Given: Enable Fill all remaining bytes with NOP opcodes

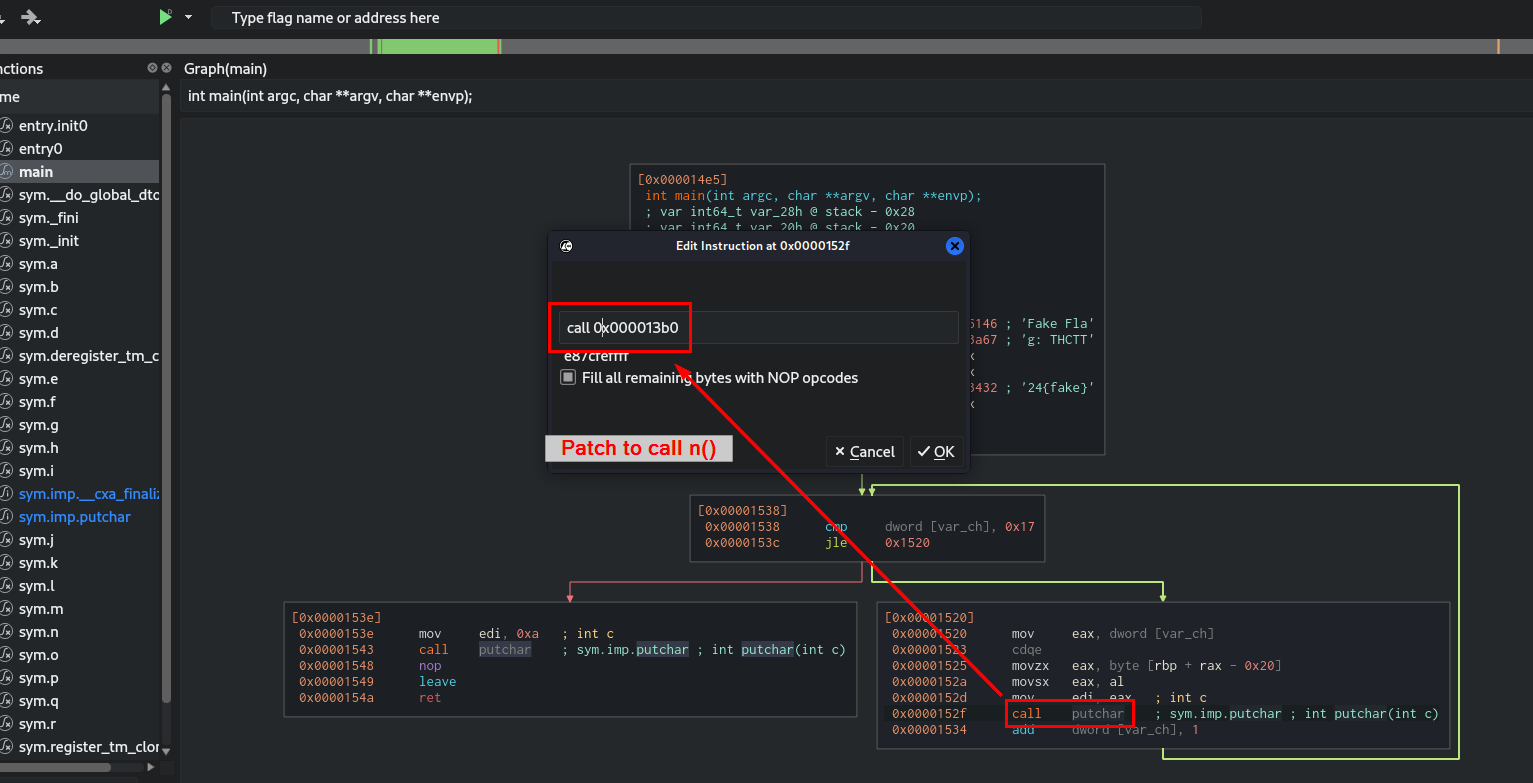Looking at the screenshot, I should [568, 378].
